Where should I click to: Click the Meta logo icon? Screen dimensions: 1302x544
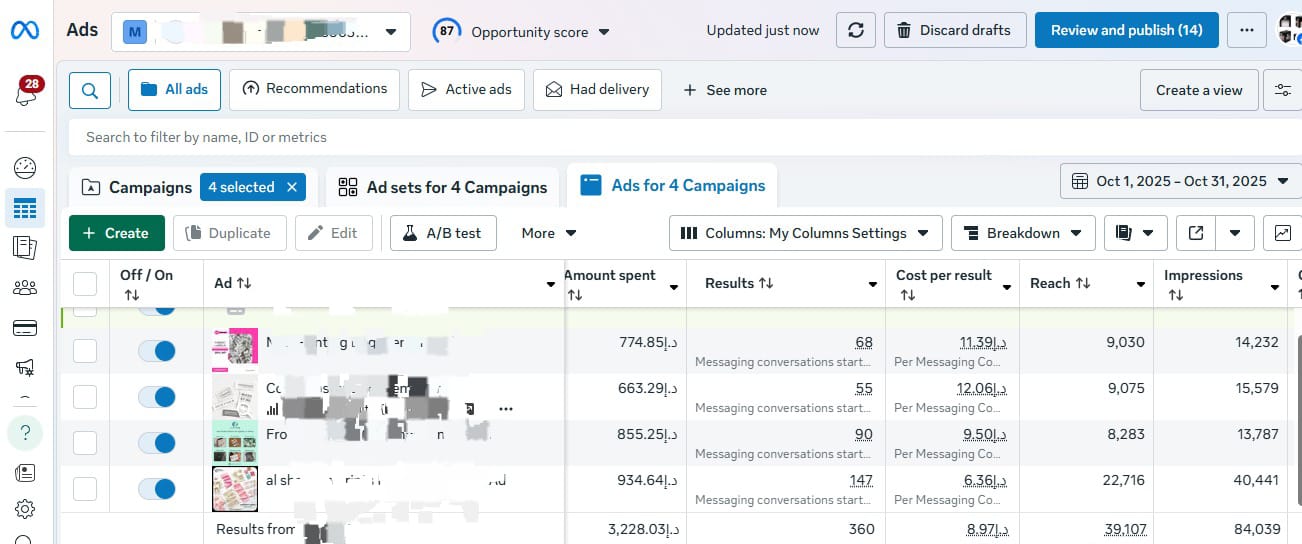[25, 31]
